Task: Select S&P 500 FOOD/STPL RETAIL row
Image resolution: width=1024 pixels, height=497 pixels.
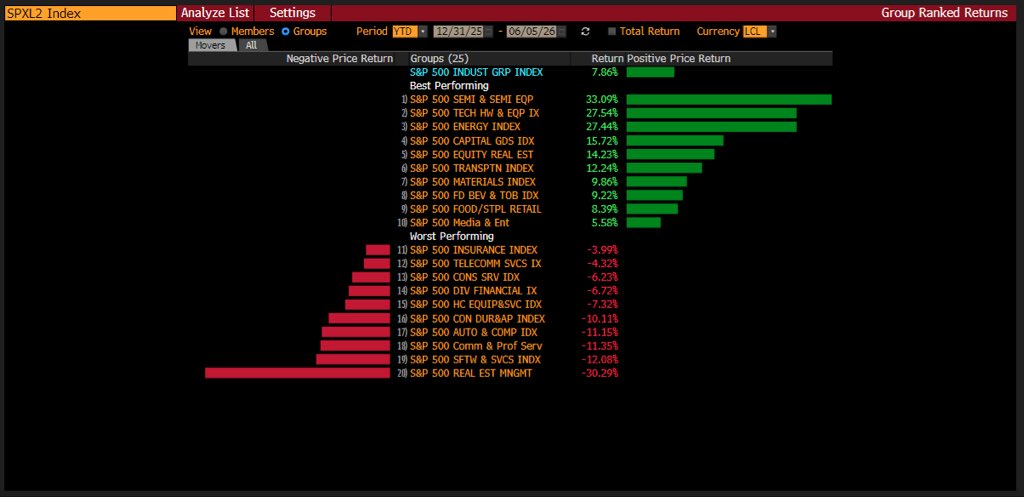Action: [475, 209]
